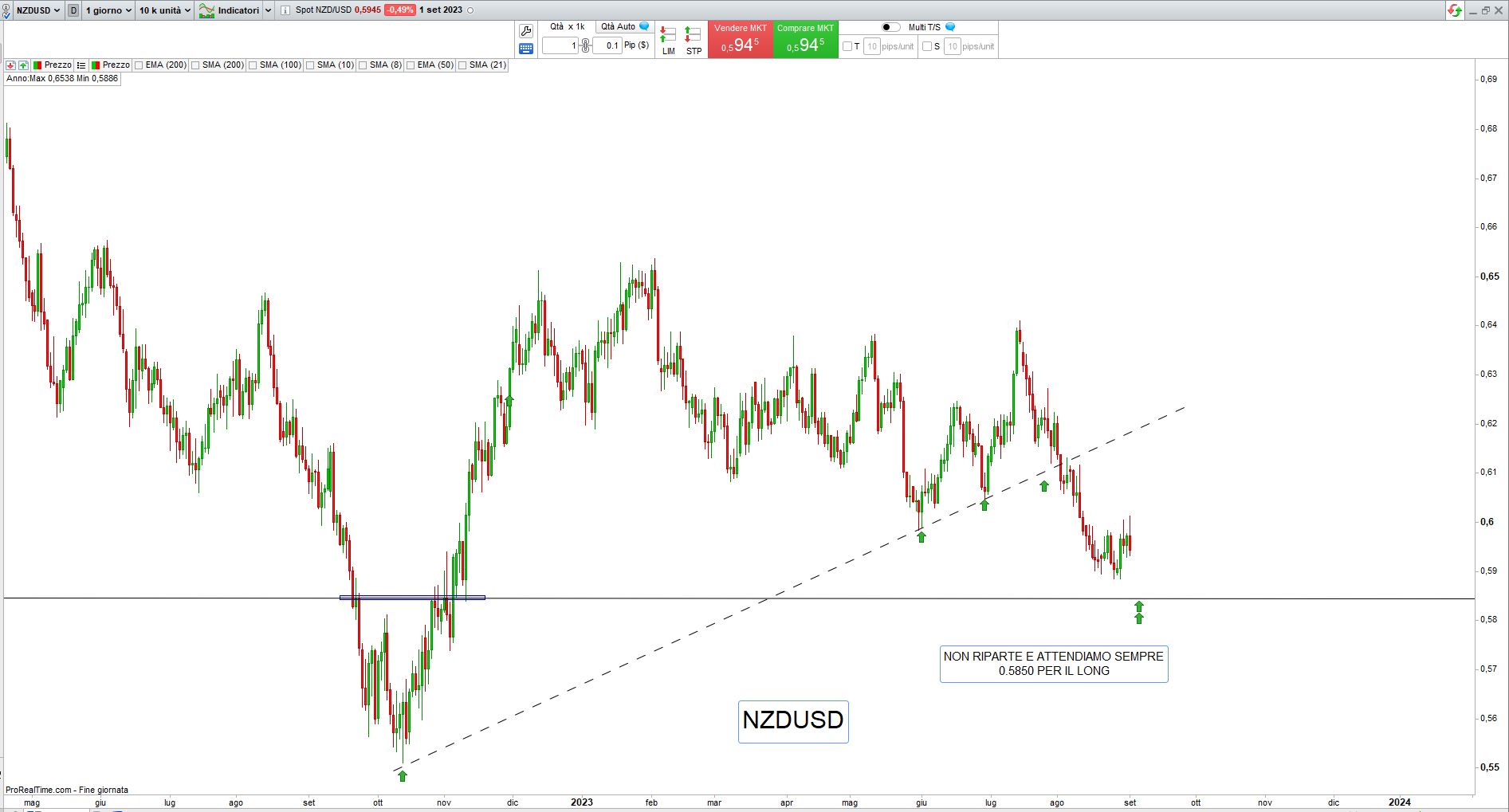This screenshot has width=1509, height=812.
Task: Click the blue keyboard shortcuts icon
Action: coord(525,49)
